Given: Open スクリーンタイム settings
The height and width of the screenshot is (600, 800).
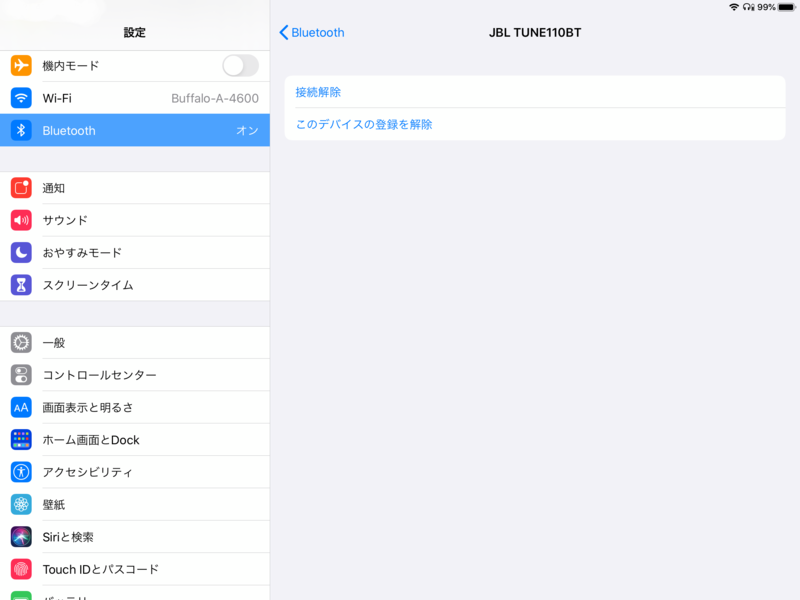Looking at the screenshot, I should [x=135, y=285].
